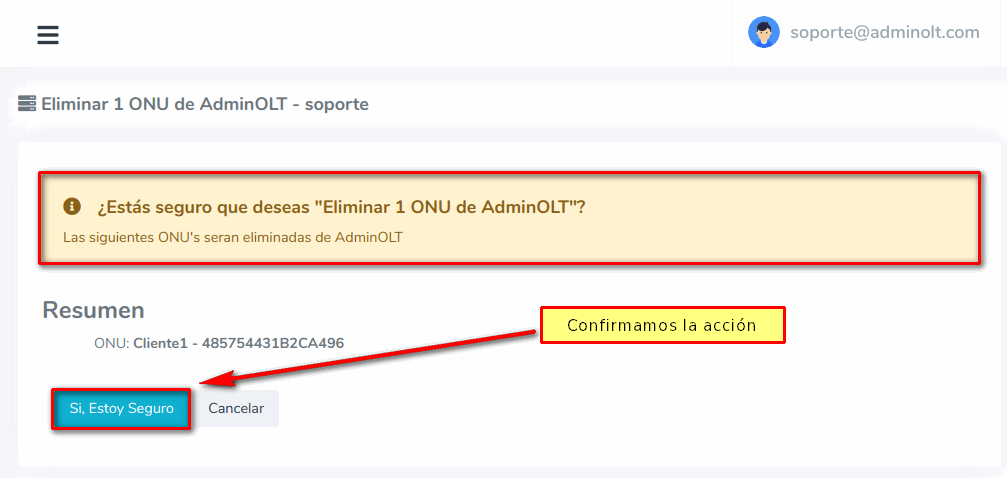Click the "Cliente1" client name text

click(161, 343)
